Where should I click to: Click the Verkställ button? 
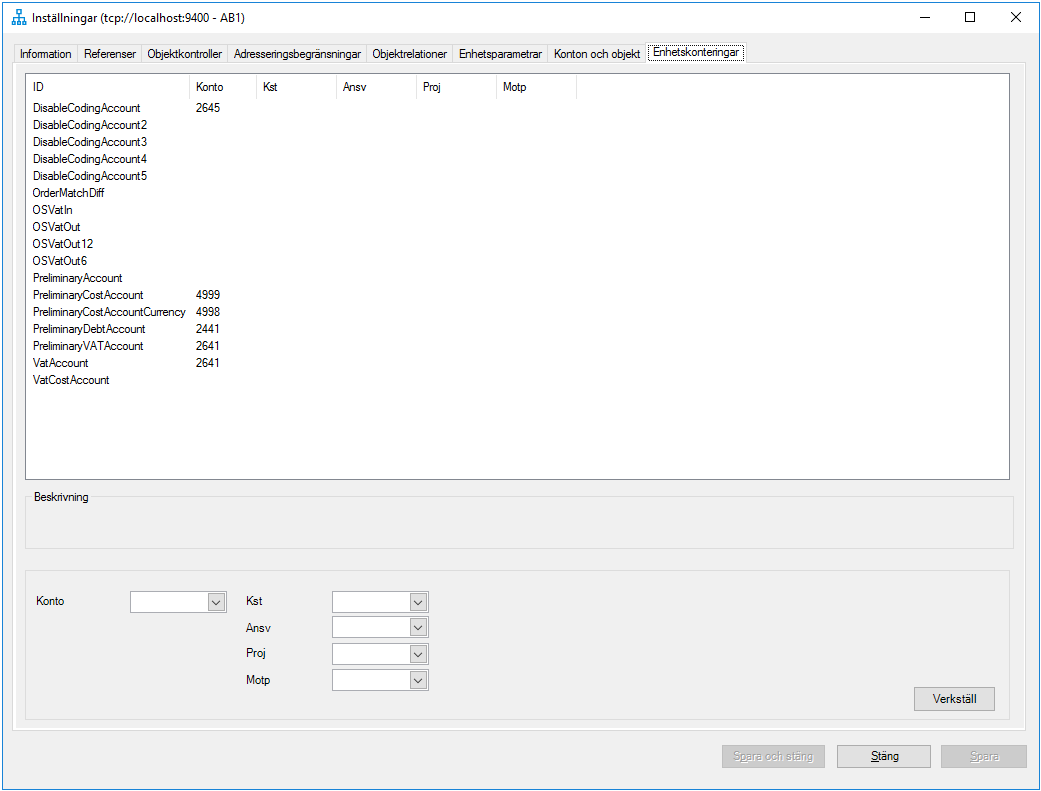[x=953, y=698]
